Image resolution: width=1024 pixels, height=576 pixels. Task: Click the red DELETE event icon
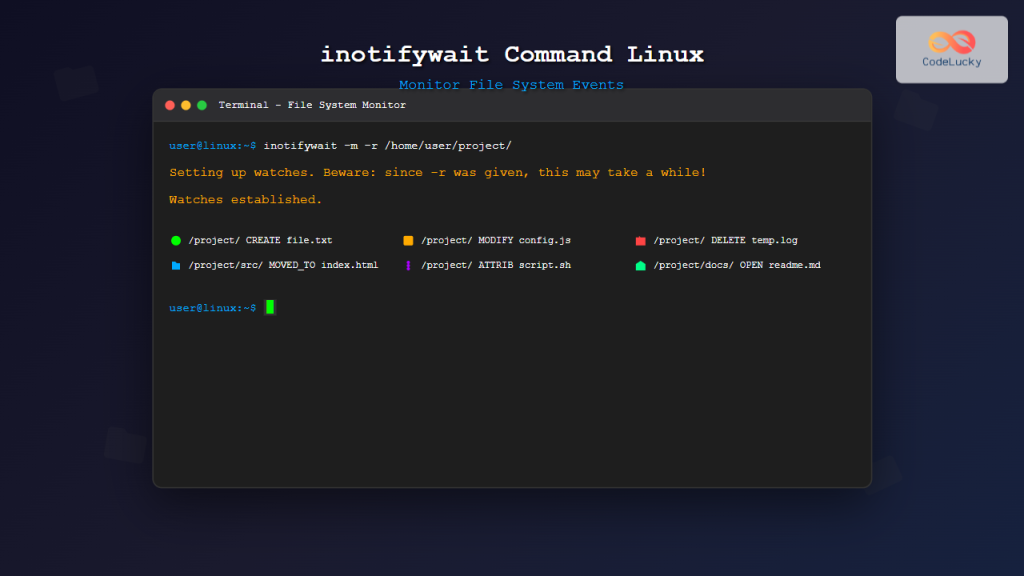pos(640,240)
